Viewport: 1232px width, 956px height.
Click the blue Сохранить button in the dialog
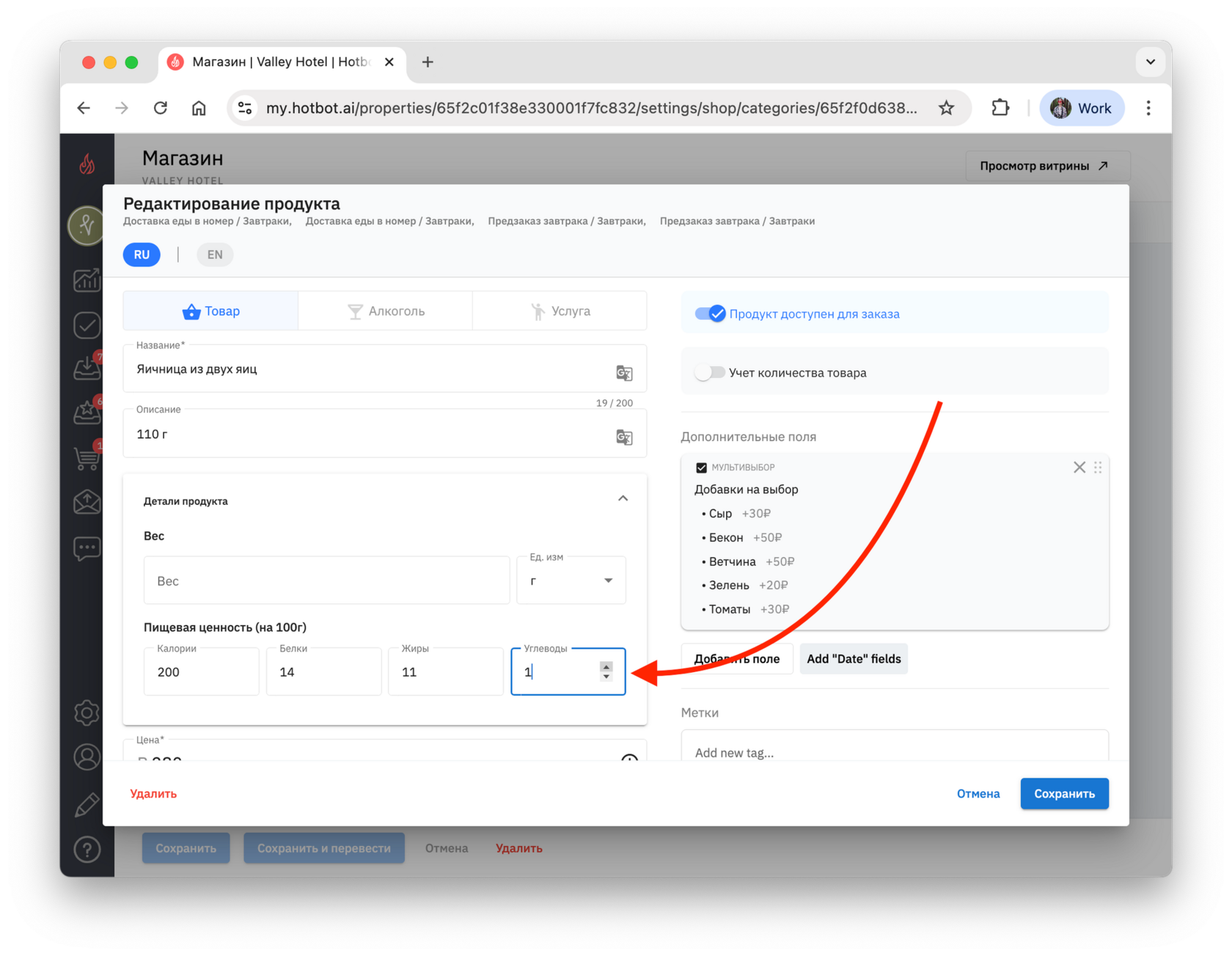tap(1064, 794)
